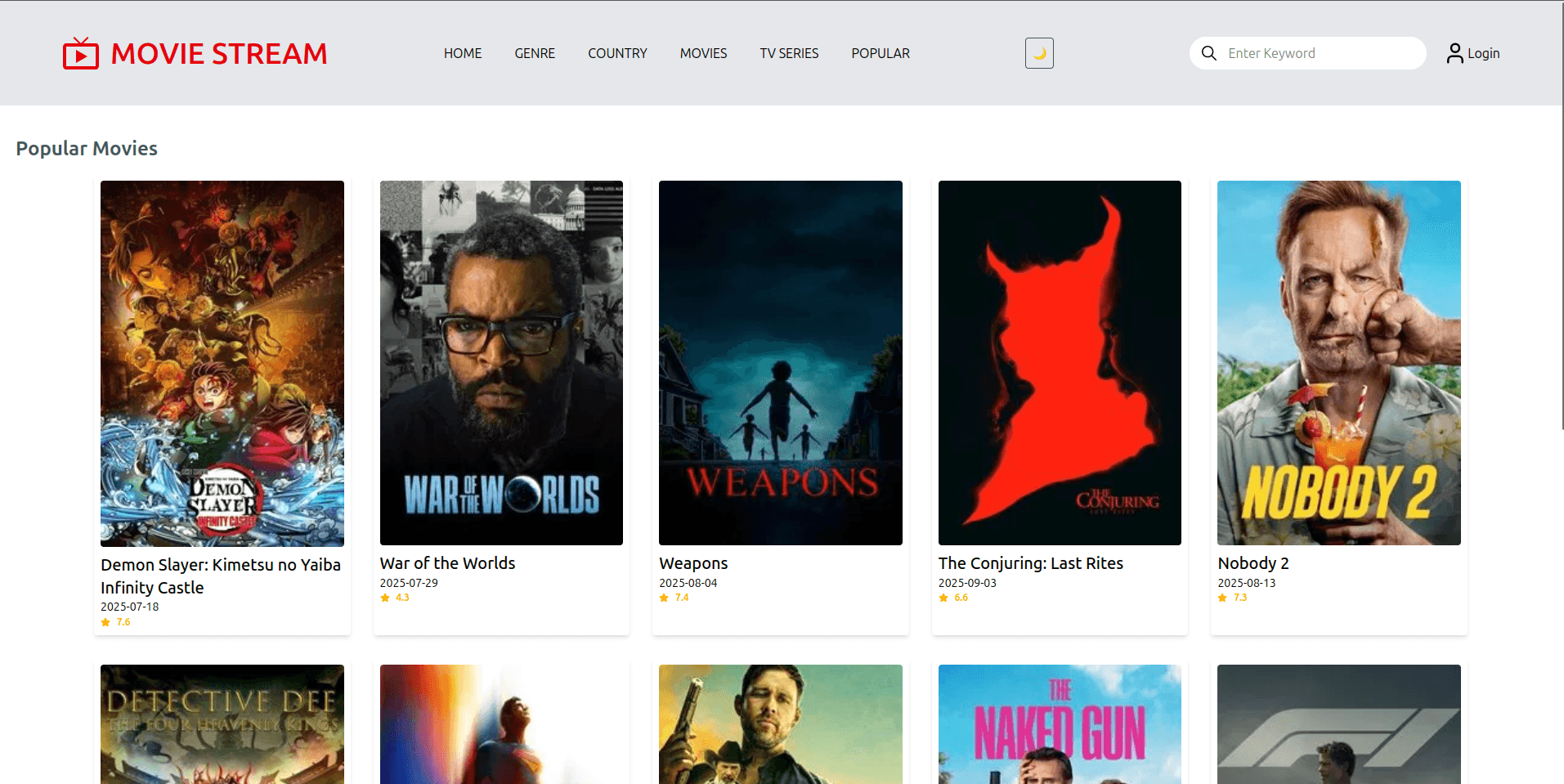Click the 7.3 rating value
This screenshot has height=784, width=1564.
[1240, 598]
